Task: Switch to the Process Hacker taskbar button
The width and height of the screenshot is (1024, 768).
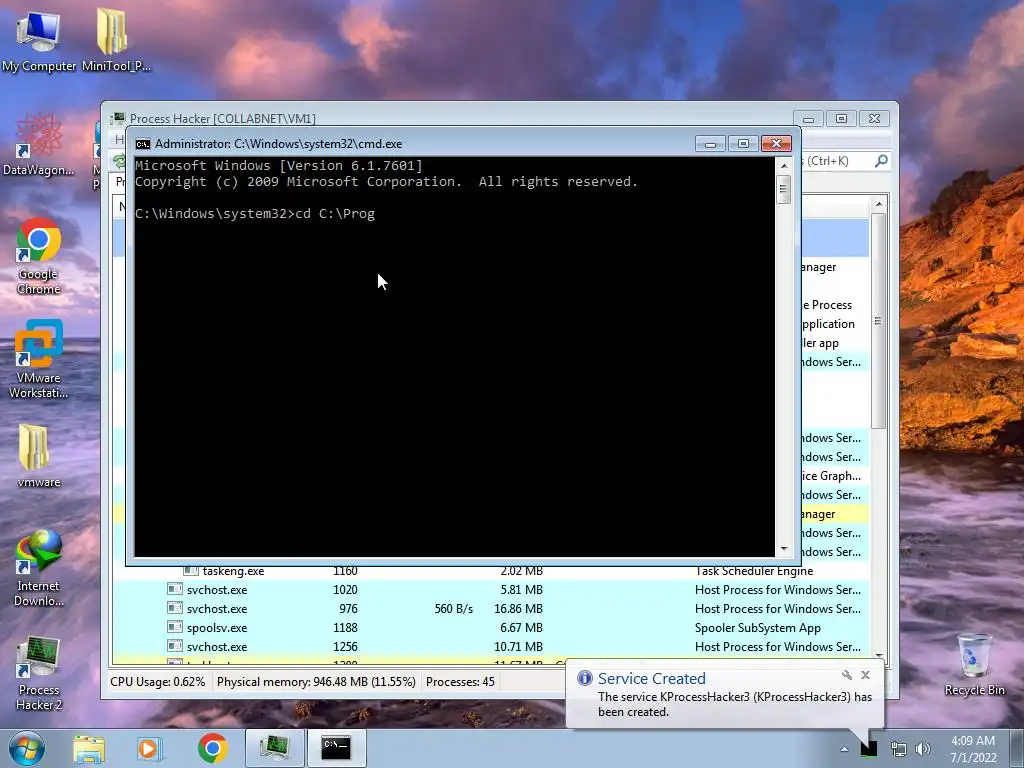Action: [x=274, y=748]
